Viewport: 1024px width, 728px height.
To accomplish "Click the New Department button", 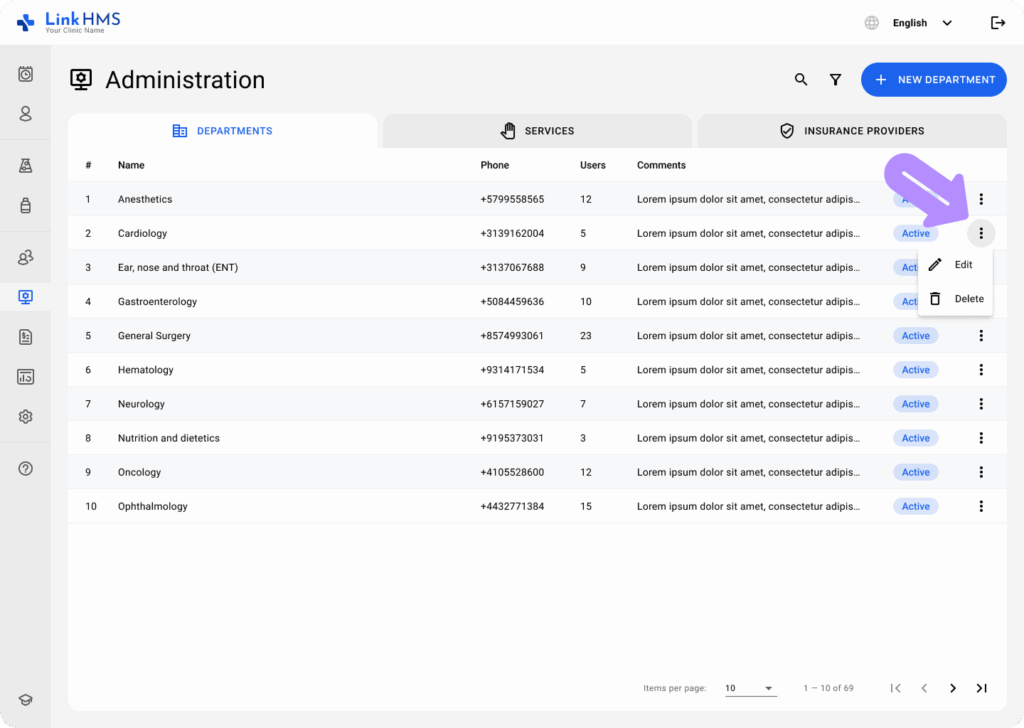I will [x=934, y=80].
